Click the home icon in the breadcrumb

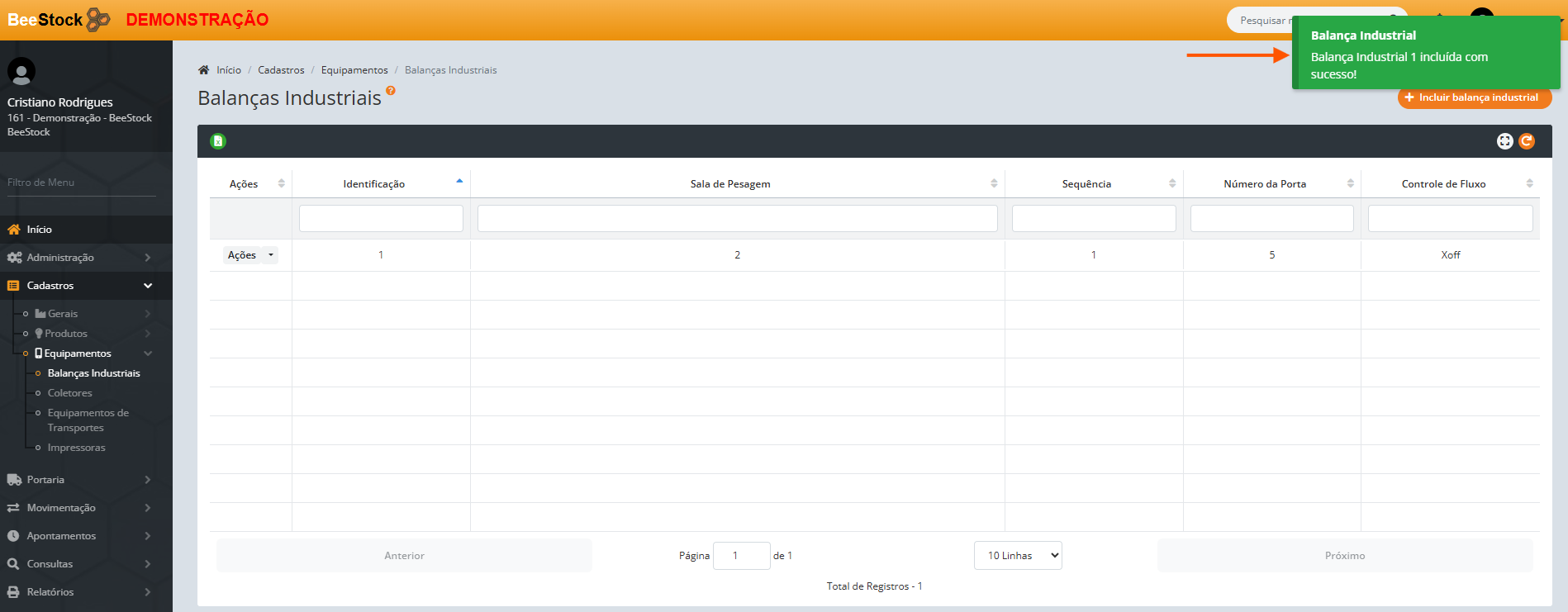(204, 70)
